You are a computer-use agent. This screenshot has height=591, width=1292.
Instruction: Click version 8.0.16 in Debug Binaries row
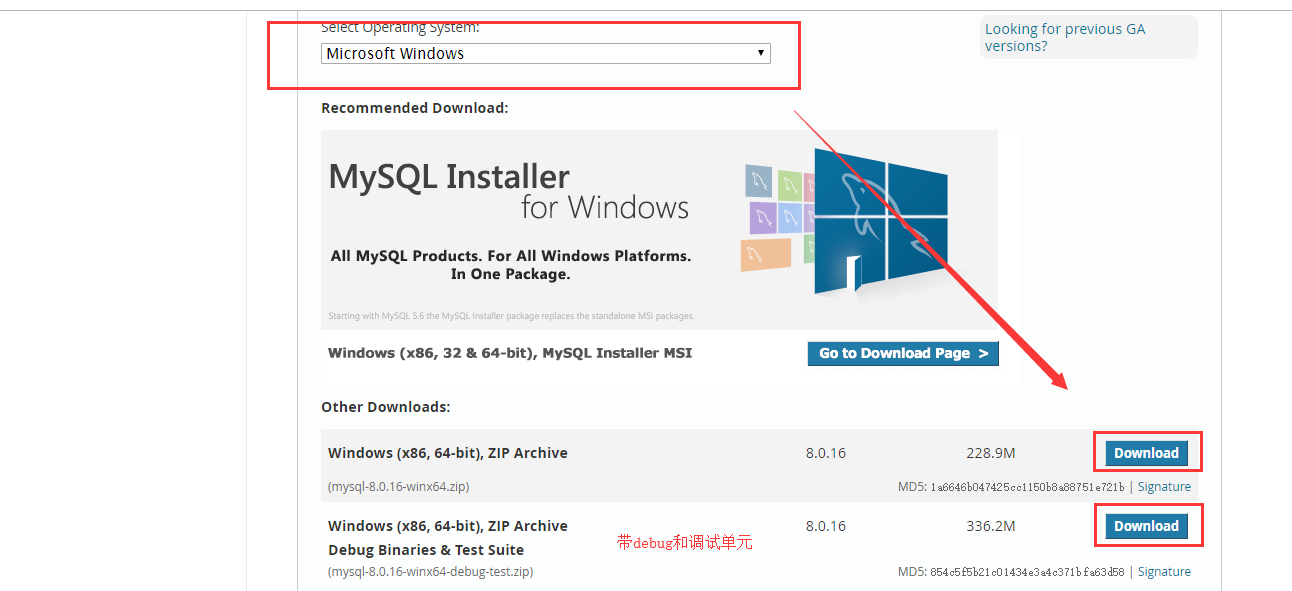tap(826, 526)
